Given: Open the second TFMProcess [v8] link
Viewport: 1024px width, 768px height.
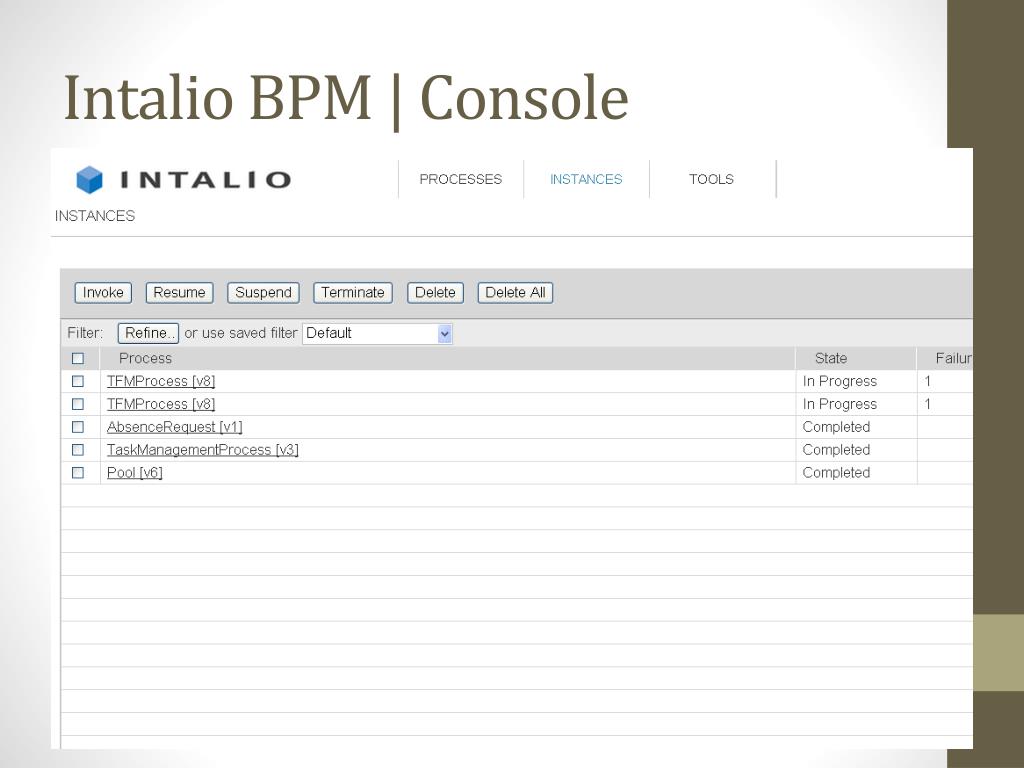Looking at the screenshot, I should tap(161, 404).
